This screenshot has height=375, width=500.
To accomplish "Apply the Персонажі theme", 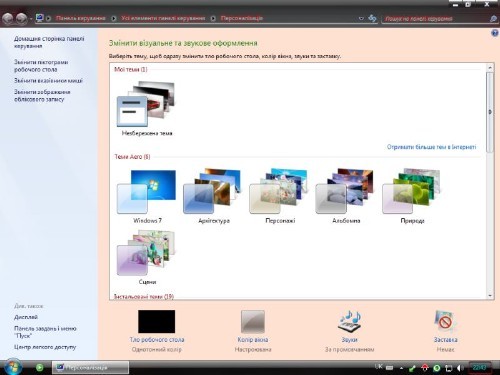I will pyautogui.click(x=278, y=191).
